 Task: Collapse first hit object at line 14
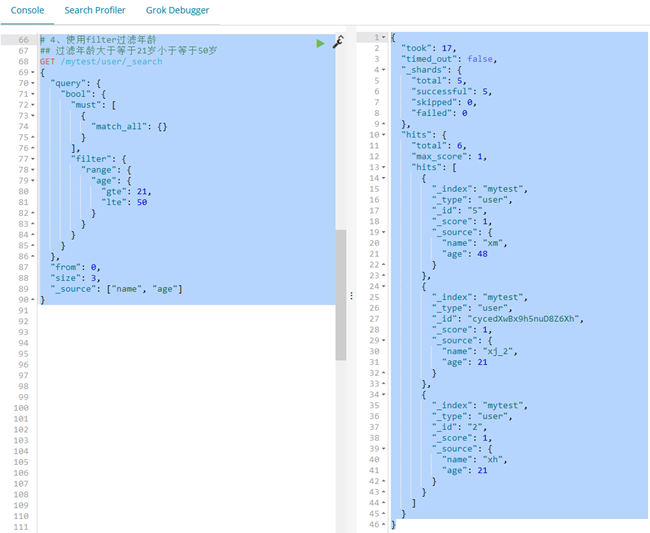[x=383, y=178]
